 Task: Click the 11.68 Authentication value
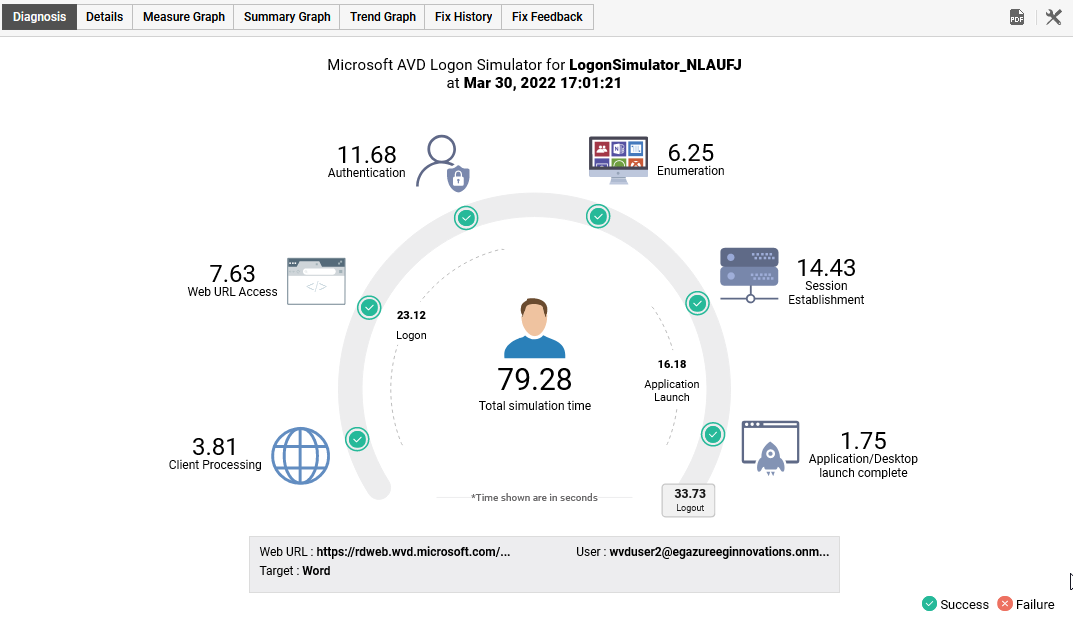[x=367, y=155]
